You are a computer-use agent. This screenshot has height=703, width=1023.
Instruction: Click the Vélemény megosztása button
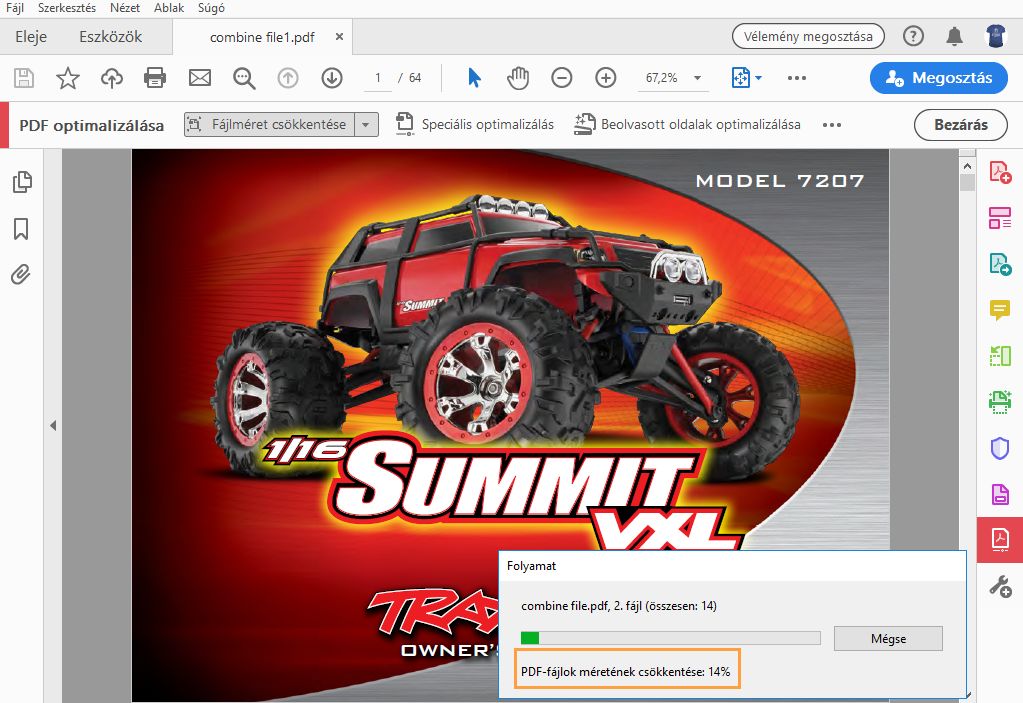pyautogui.click(x=808, y=37)
